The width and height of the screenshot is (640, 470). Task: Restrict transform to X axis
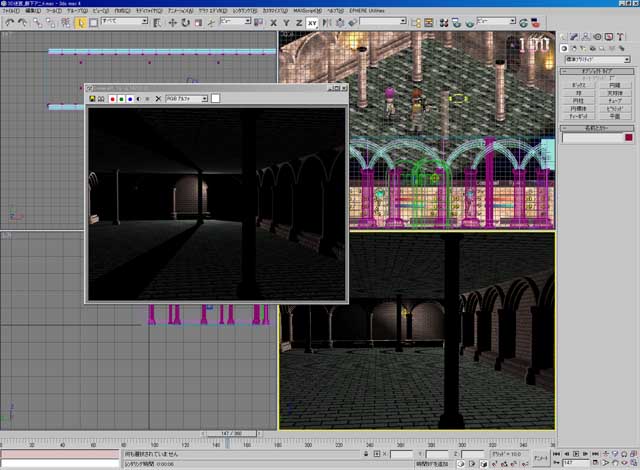tap(273, 23)
